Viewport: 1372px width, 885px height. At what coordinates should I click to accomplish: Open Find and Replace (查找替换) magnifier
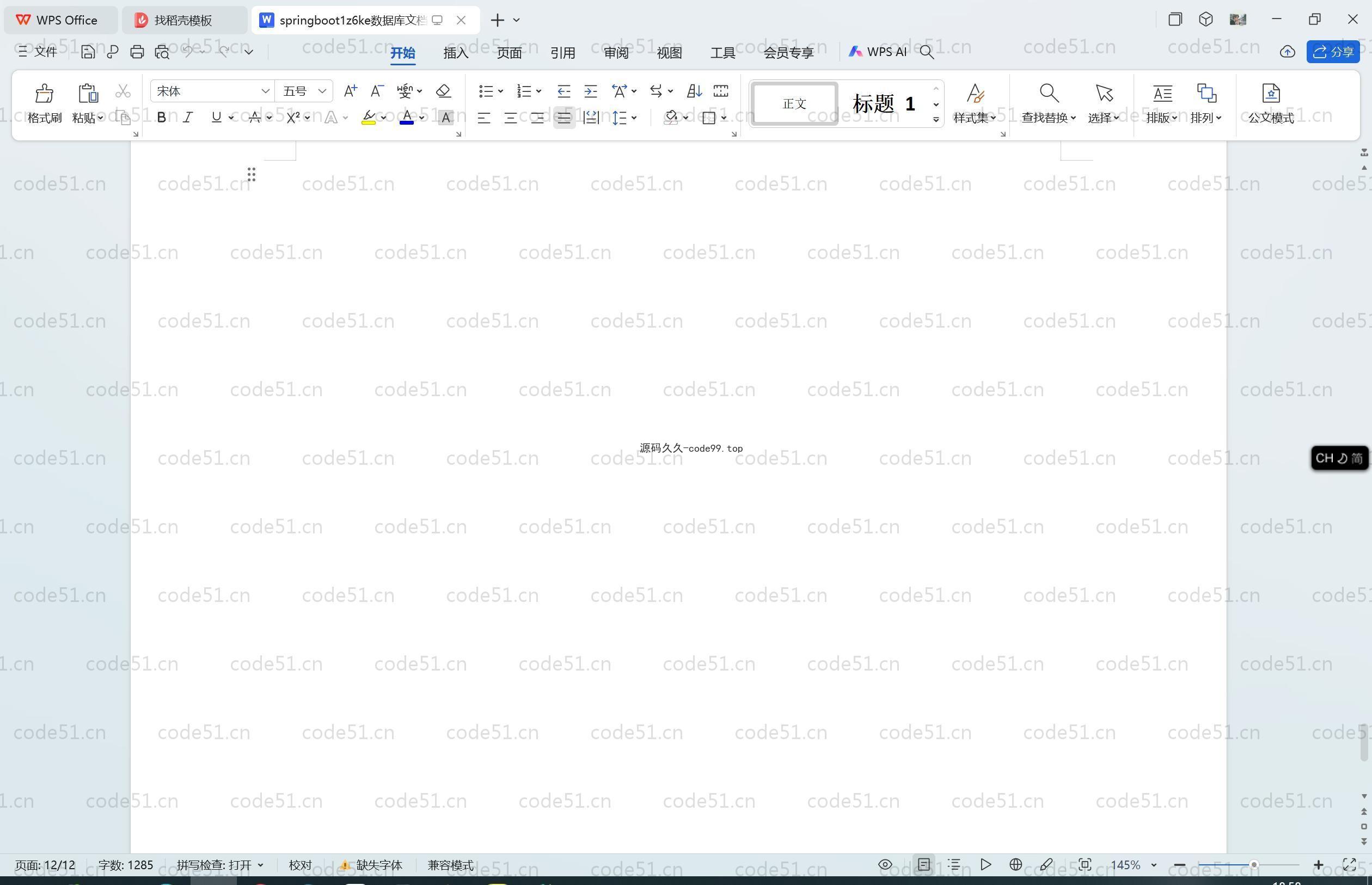1049,93
